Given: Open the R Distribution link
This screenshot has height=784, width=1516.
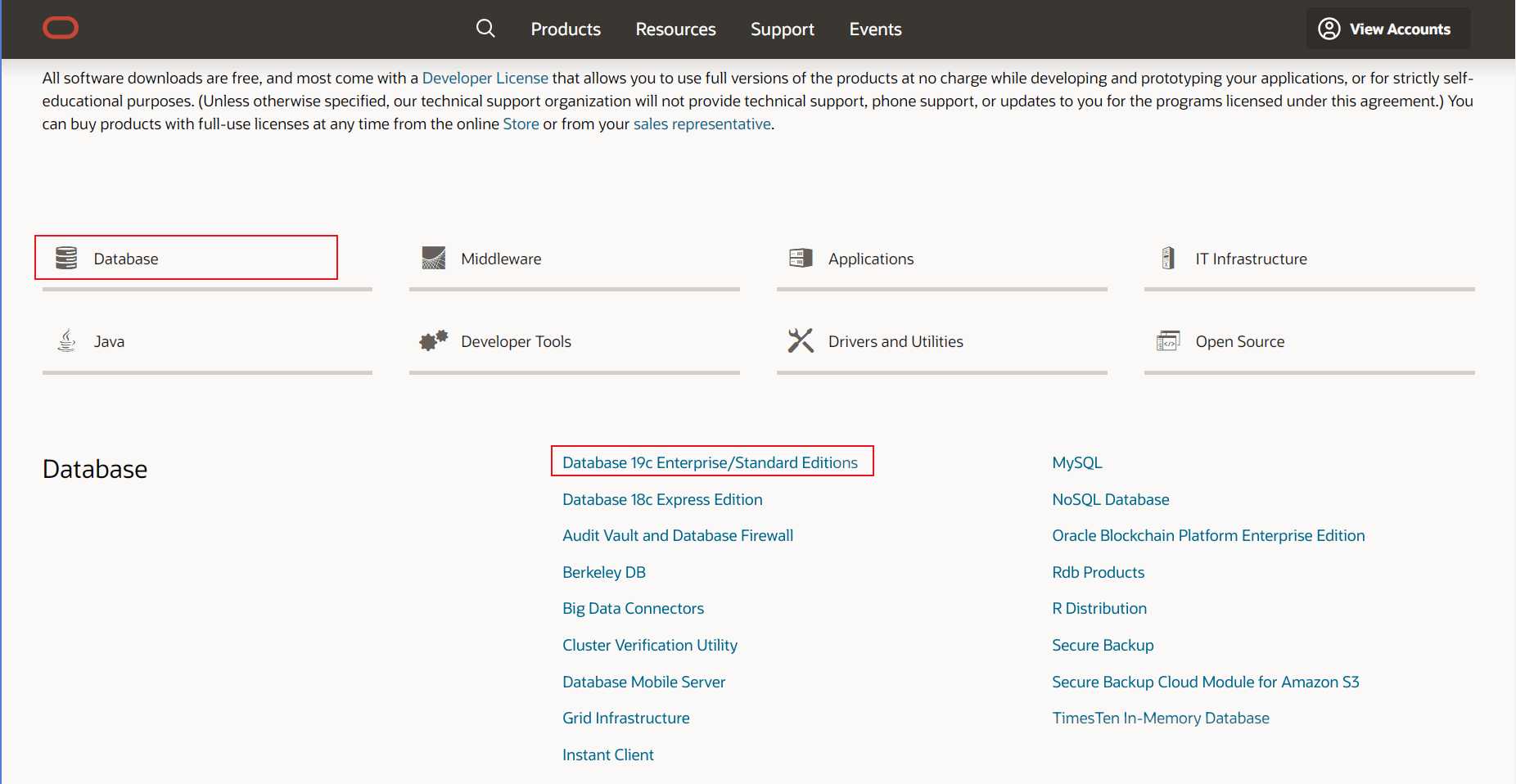Looking at the screenshot, I should (x=1099, y=608).
